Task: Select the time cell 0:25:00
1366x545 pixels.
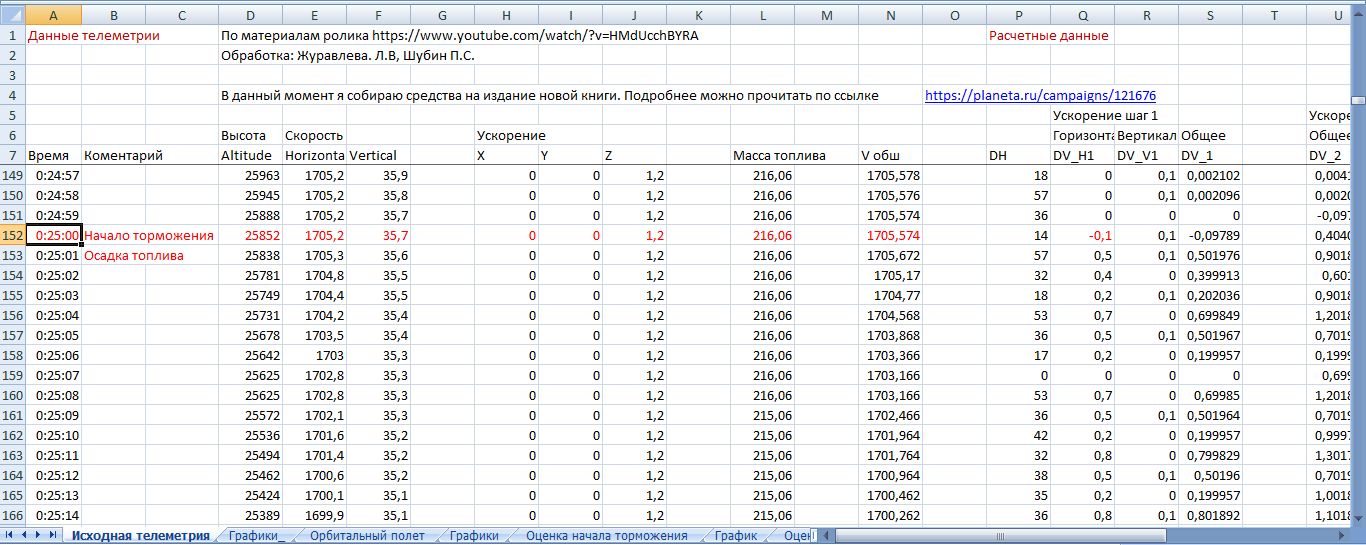Action: coord(53,235)
